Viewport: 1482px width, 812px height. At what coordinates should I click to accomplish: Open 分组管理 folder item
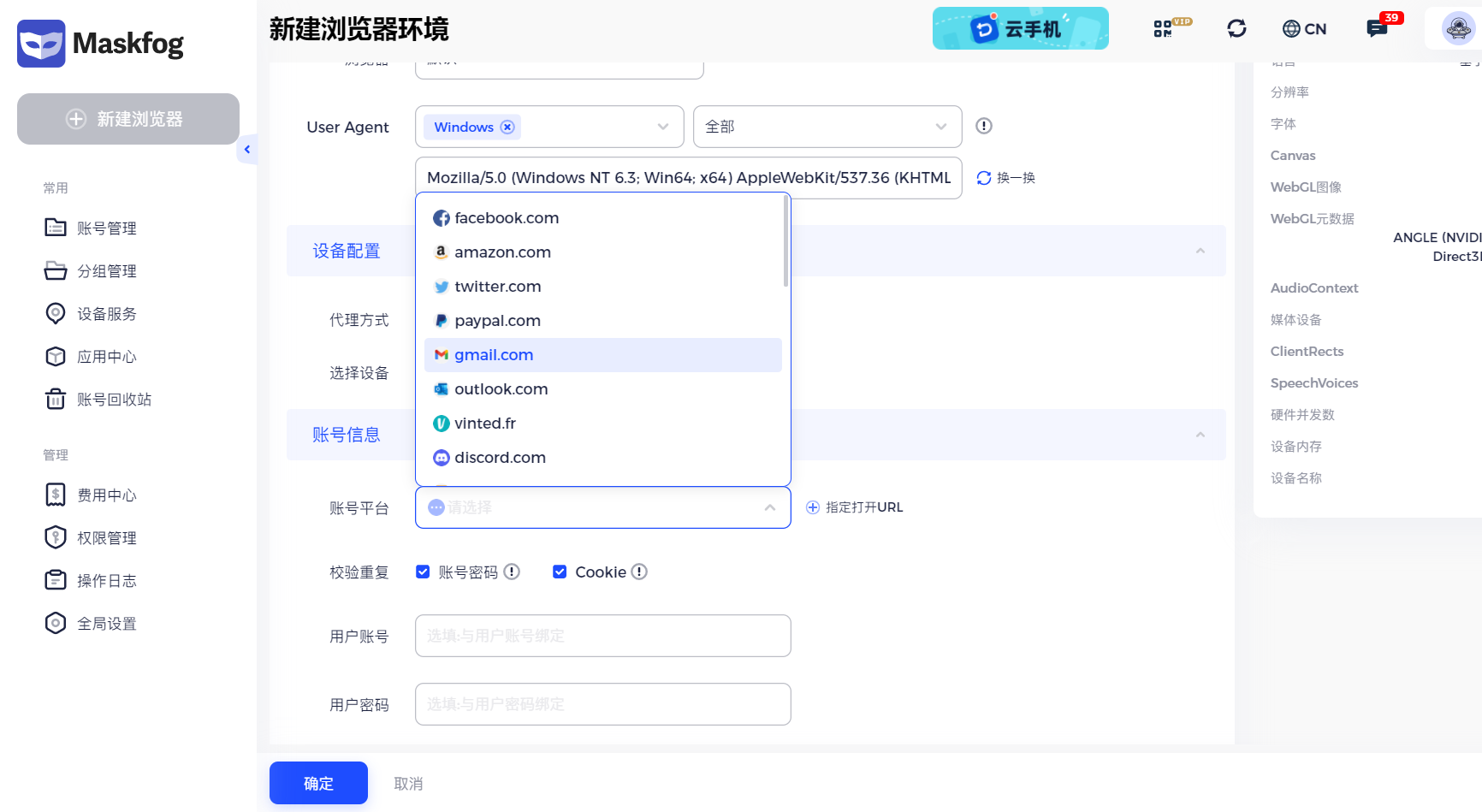click(x=90, y=270)
